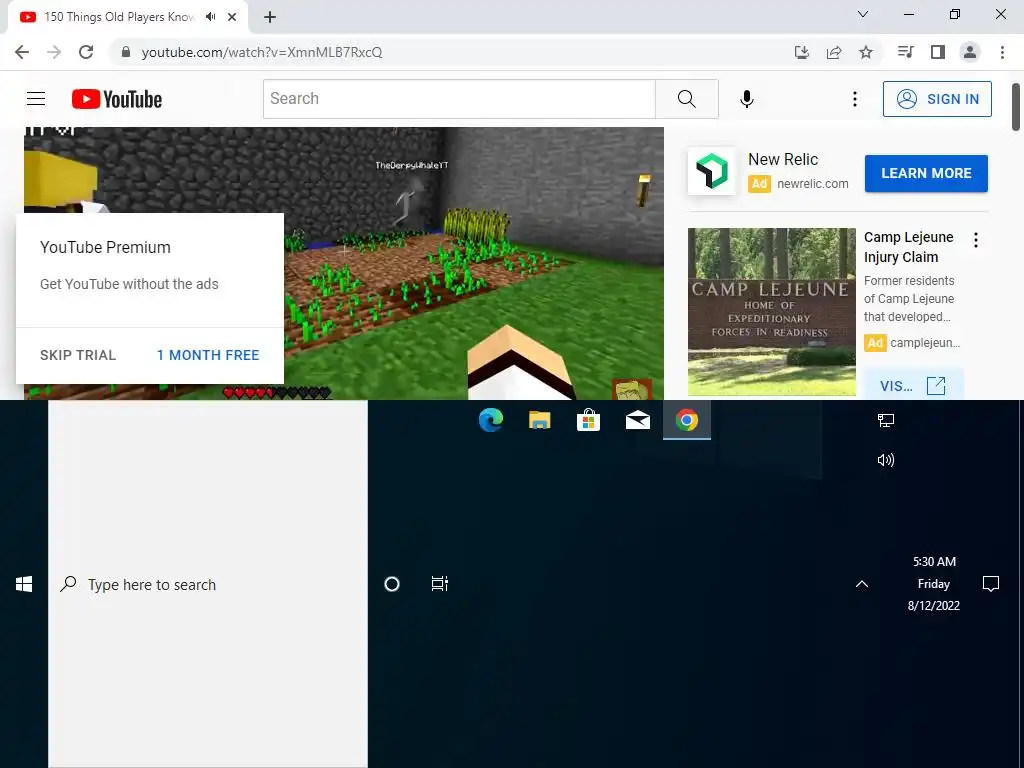Open Microsoft Store from taskbar
This screenshot has width=1024, height=768.
588,420
